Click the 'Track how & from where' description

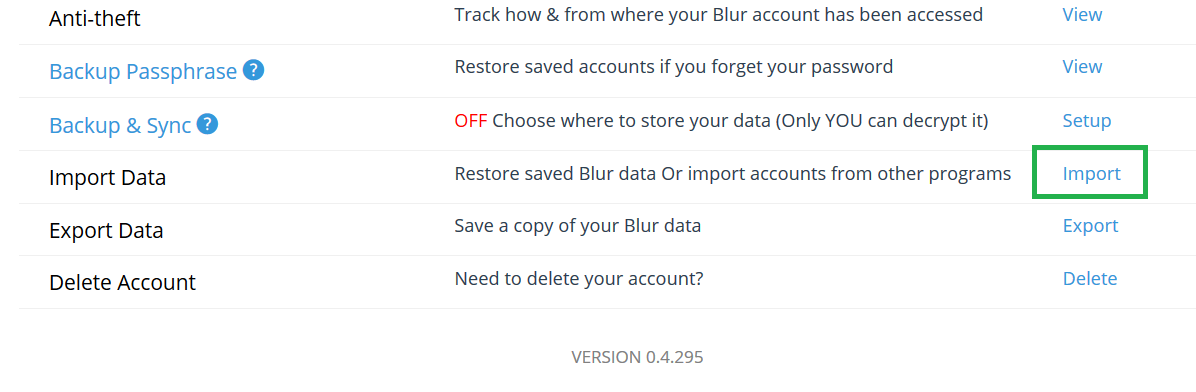(x=719, y=14)
